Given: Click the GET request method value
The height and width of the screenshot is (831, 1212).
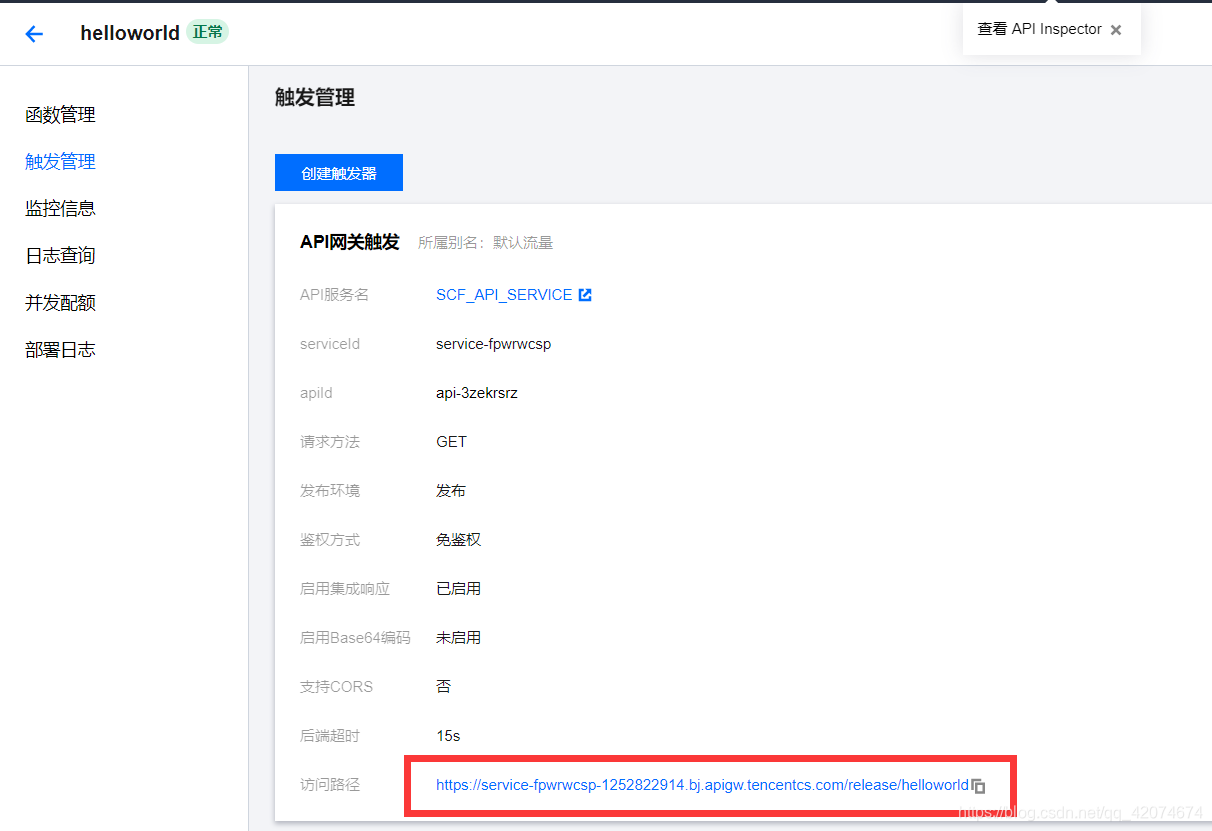Looking at the screenshot, I should (x=451, y=441).
